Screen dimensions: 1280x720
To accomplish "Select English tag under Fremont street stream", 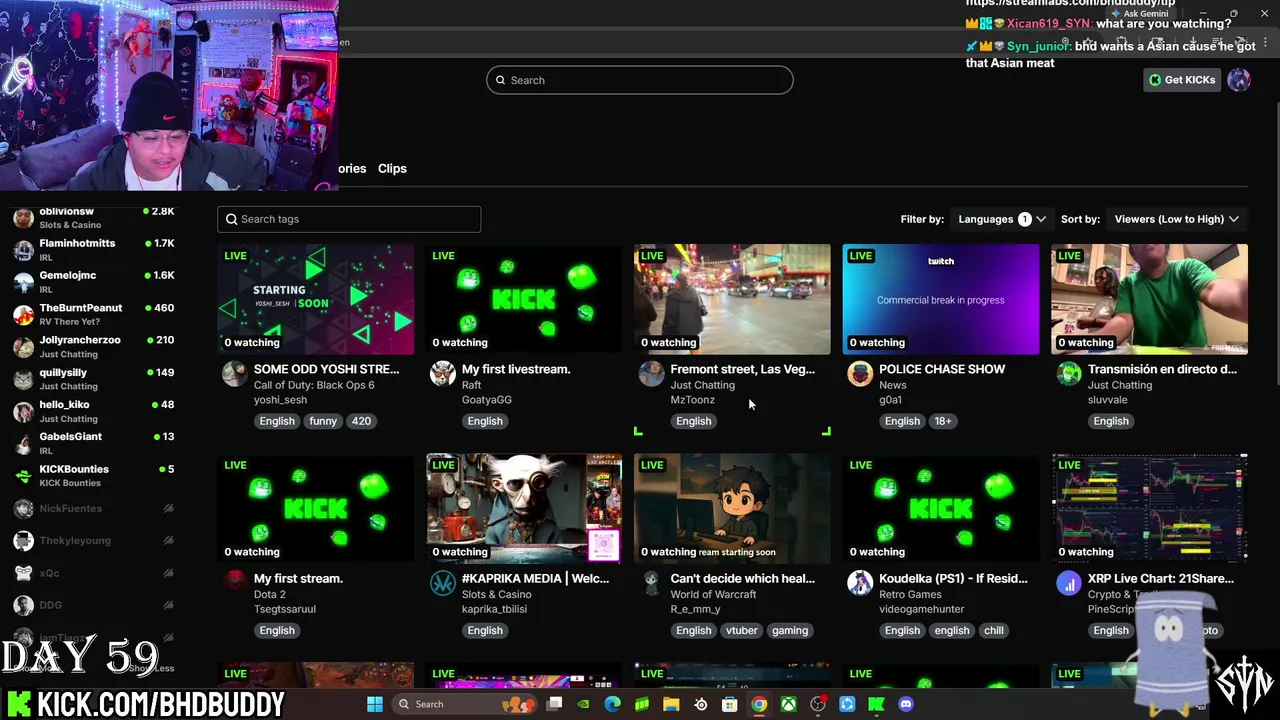I will [x=693, y=421].
